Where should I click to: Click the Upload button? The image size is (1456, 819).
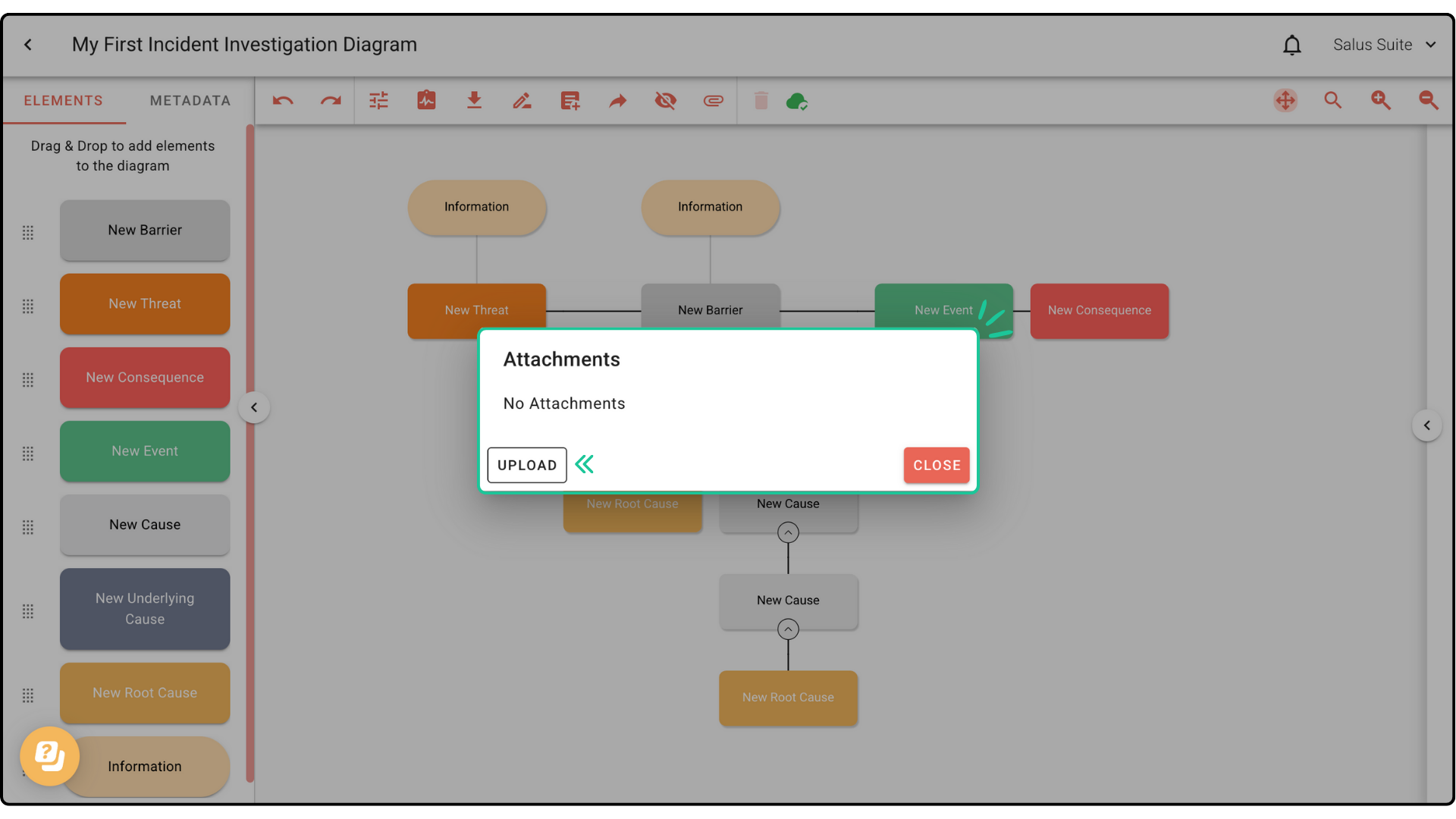point(527,466)
